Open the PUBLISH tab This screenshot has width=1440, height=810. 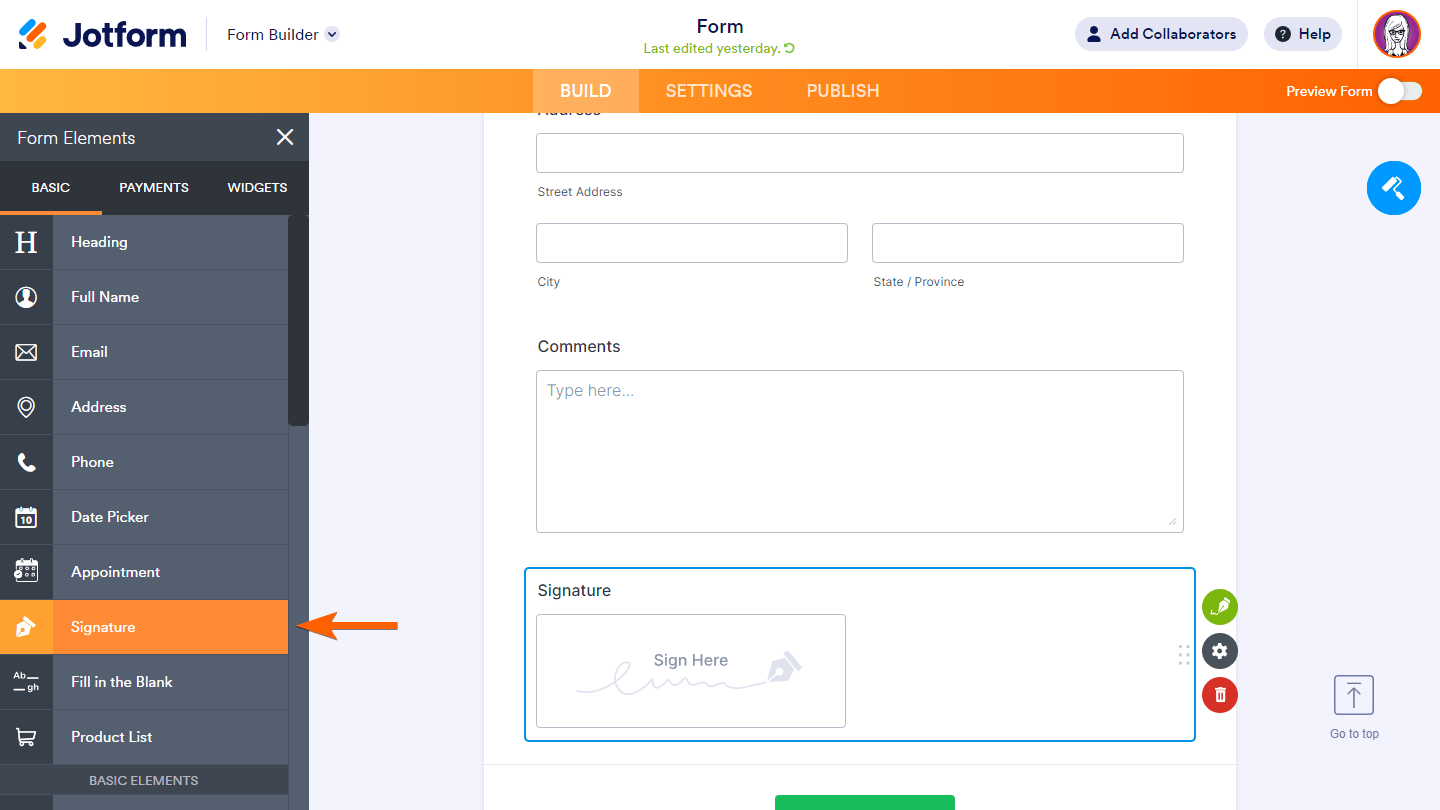pos(843,91)
